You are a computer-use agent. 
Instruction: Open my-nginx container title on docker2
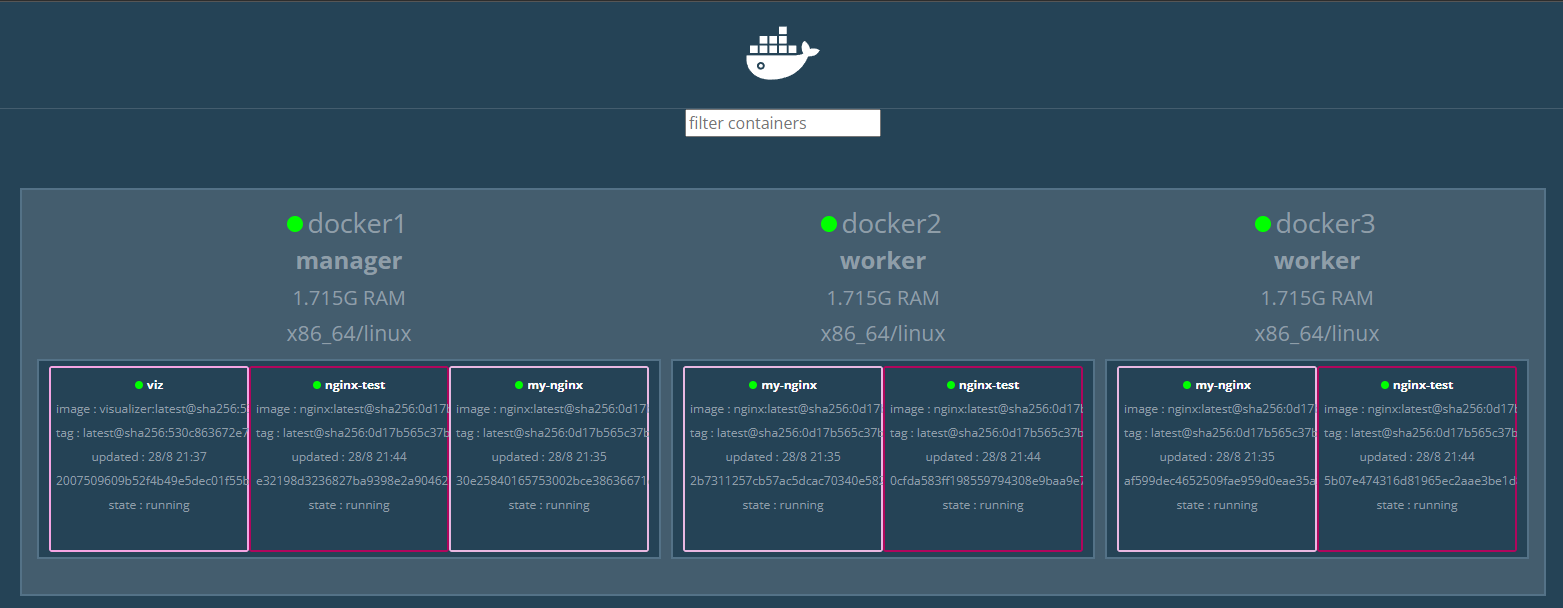click(789, 385)
